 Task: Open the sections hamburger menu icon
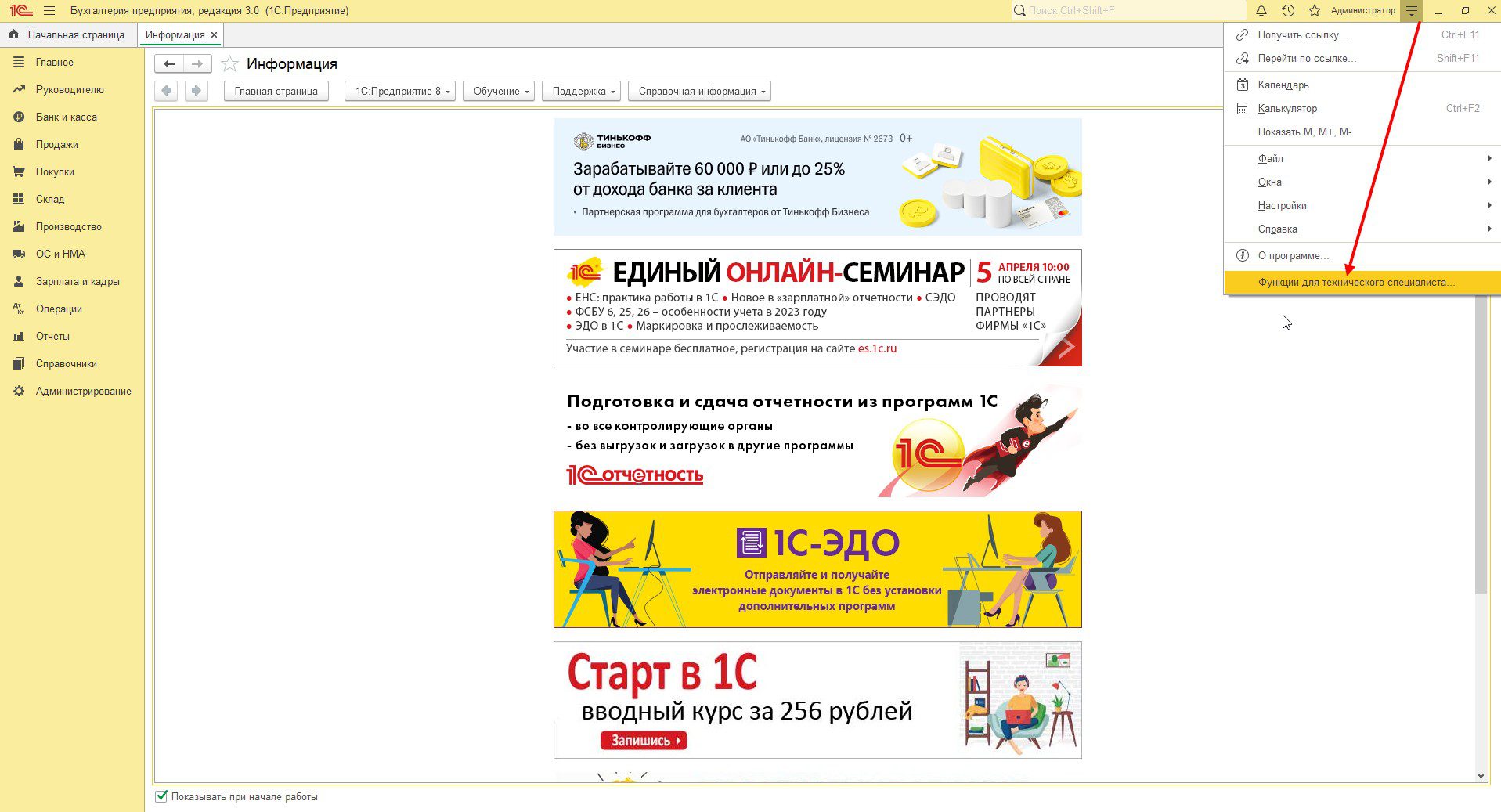coord(49,11)
